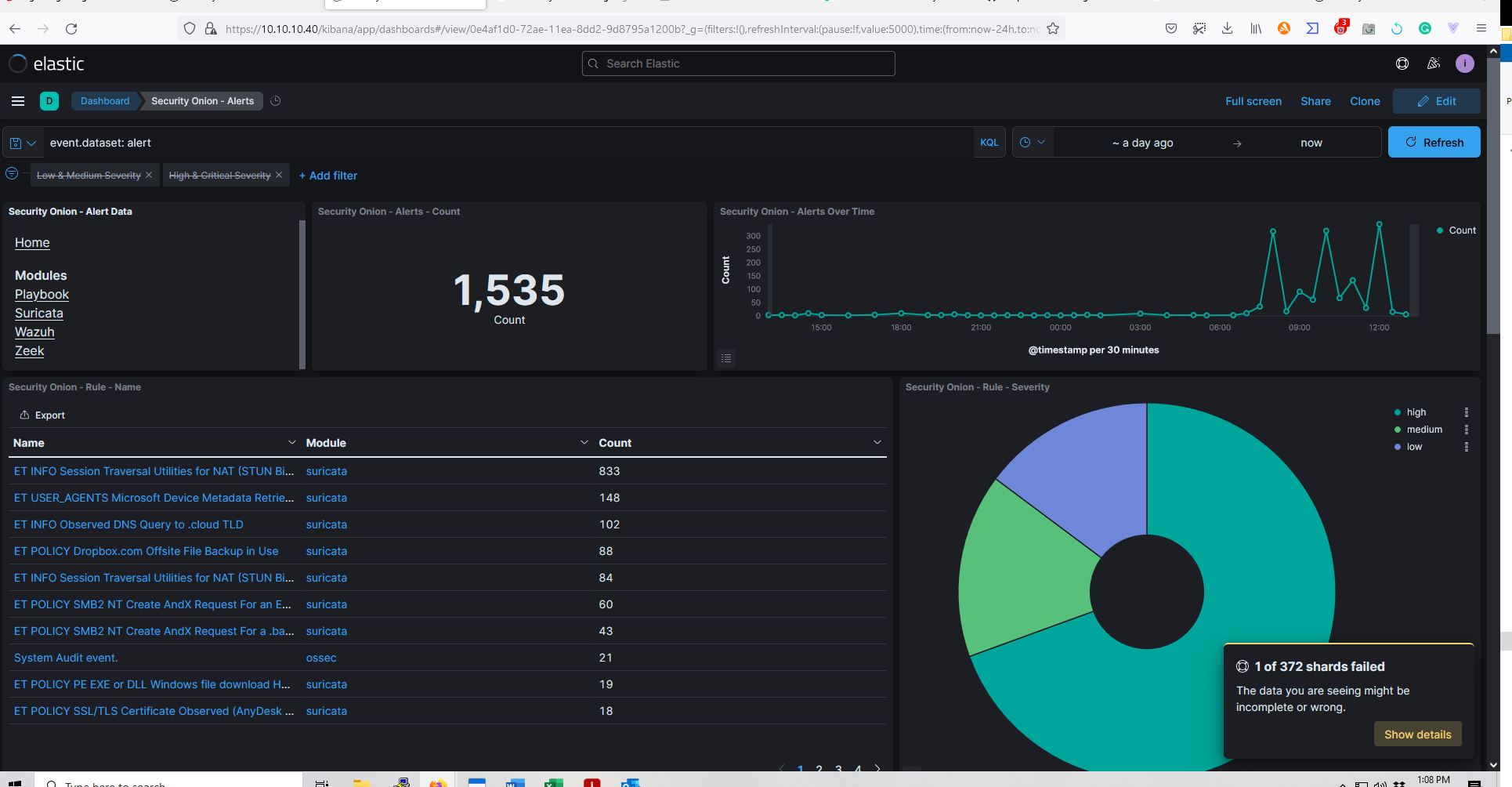Image resolution: width=1512 pixels, height=787 pixels.
Task: Refresh the dashboard data
Action: point(1434,142)
